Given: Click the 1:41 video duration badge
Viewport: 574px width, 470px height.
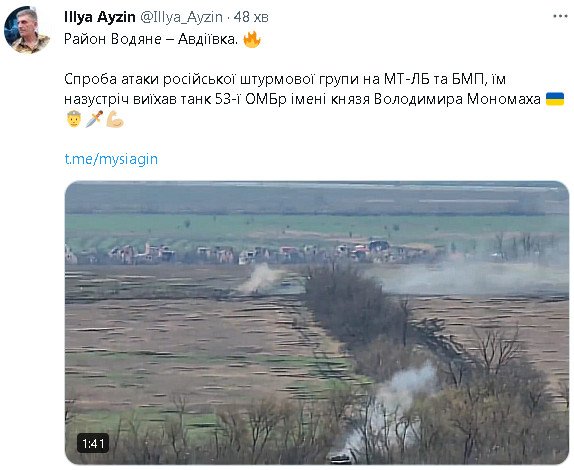Looking at the screenshot, I should [93, 444].
